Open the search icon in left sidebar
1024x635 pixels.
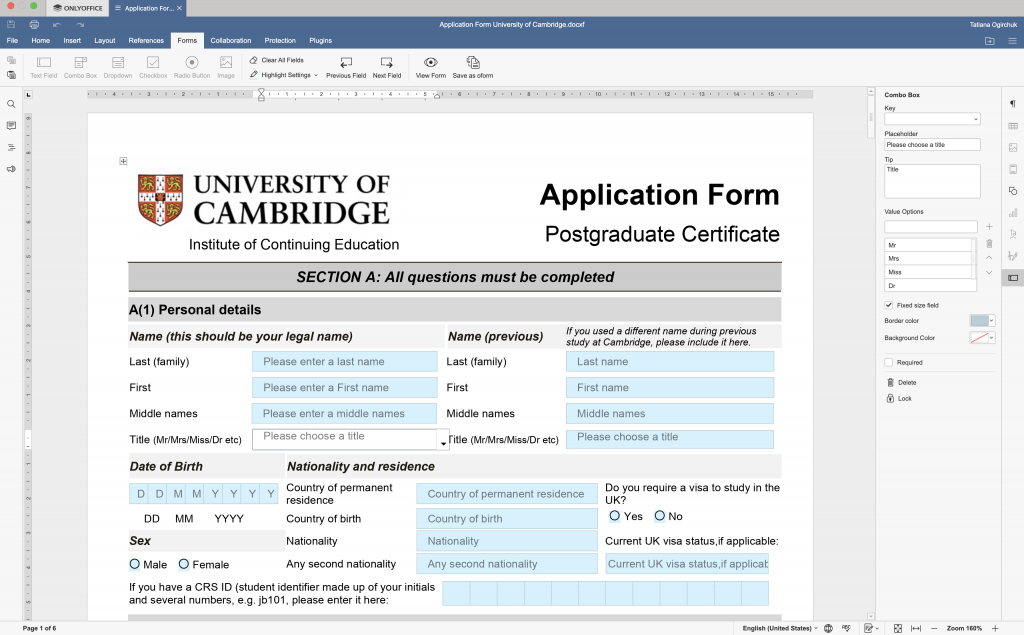point(11,104)
